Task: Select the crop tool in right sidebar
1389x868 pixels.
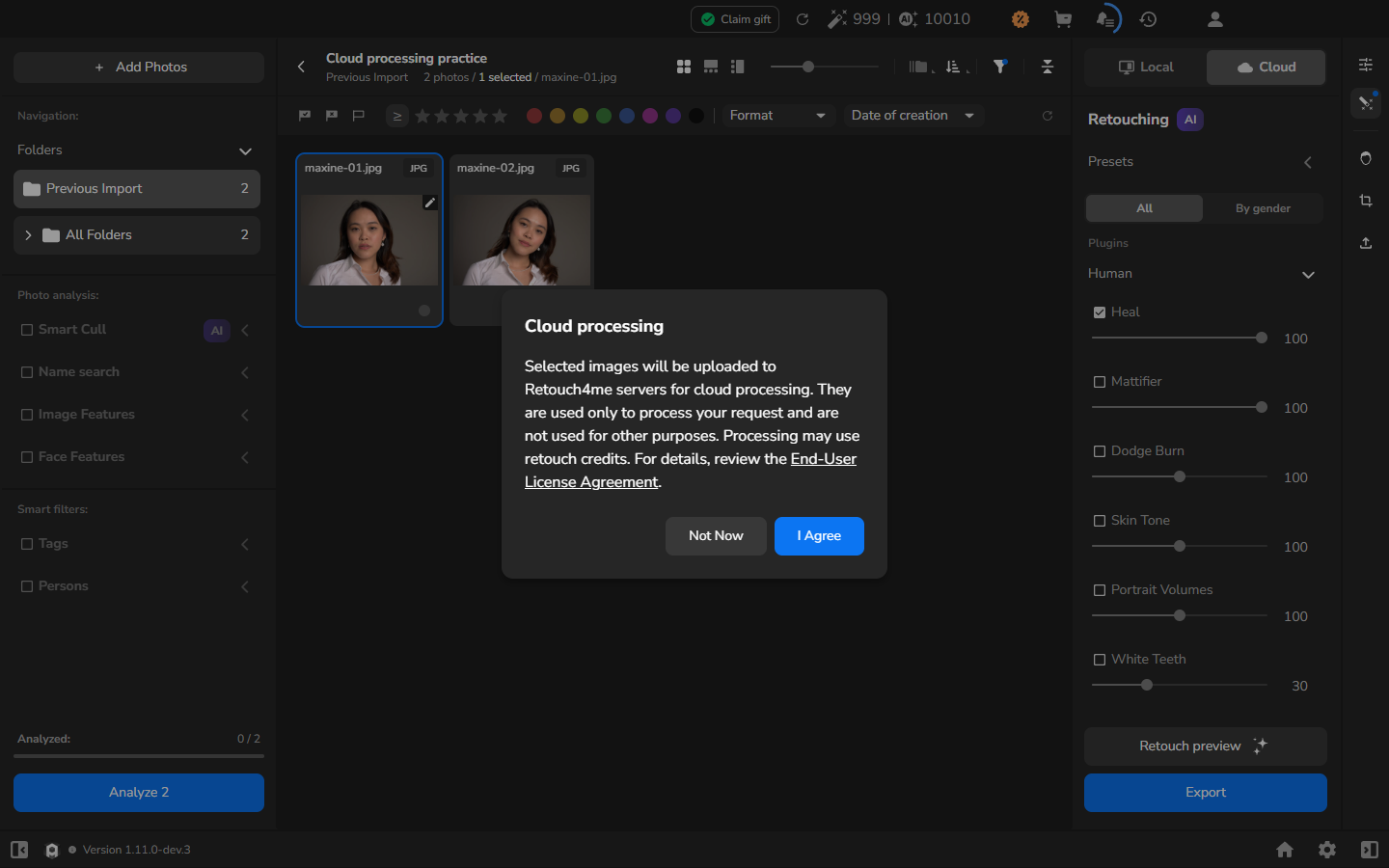Action: 1366,201
